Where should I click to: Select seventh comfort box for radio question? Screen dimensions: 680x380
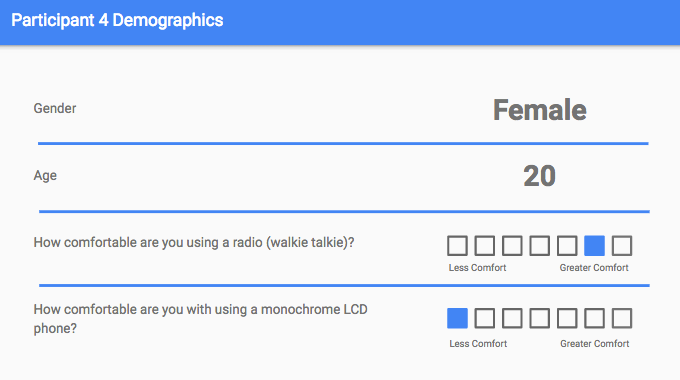pyautogui.click(x=621, y=246)
